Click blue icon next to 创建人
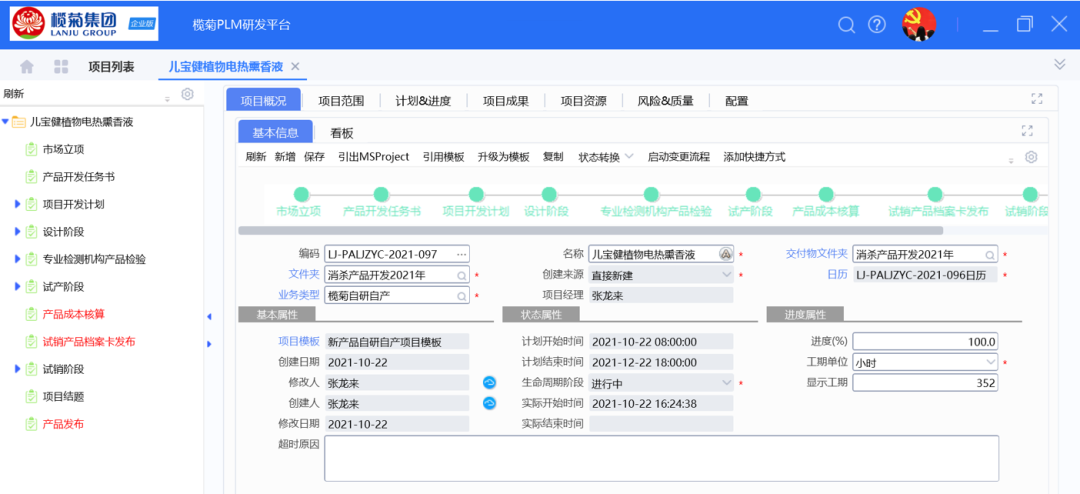The width and height of the screenshot is (1080, 494). (489, 403)
